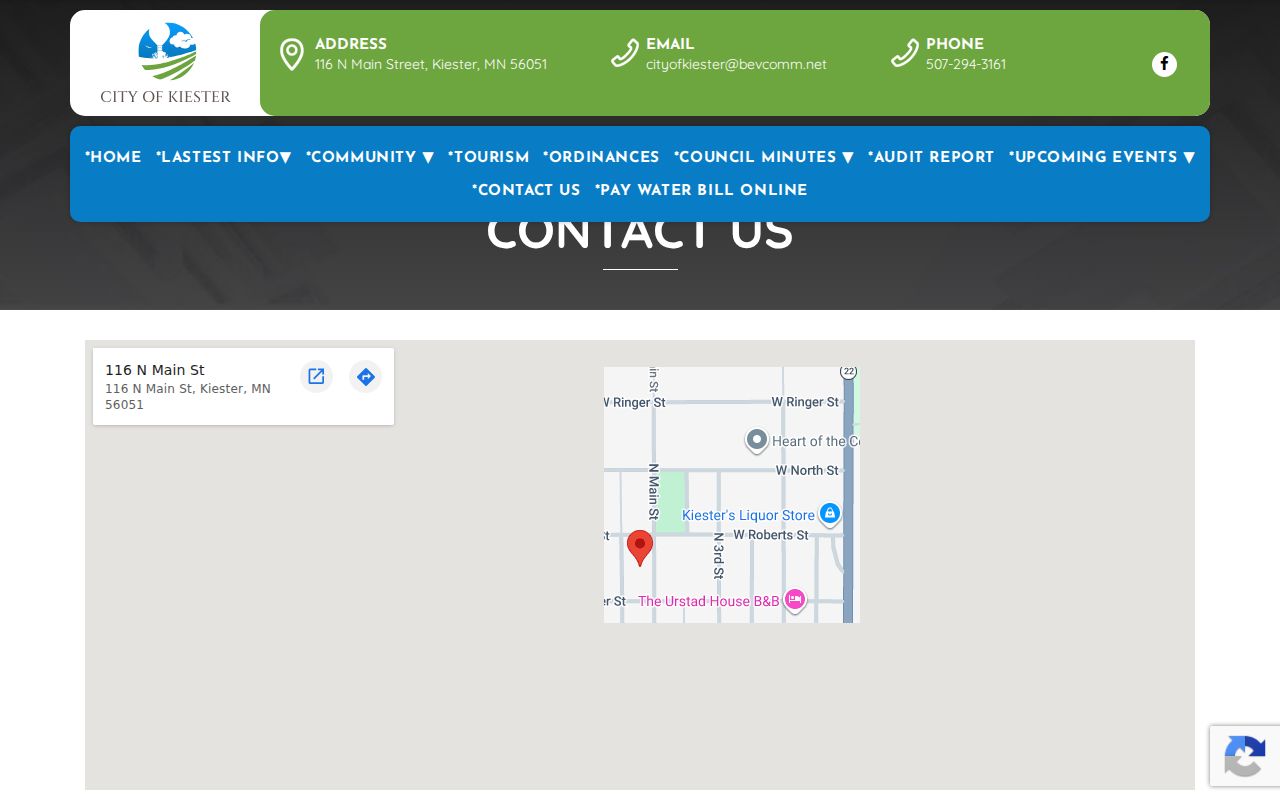Click the 116 N Main Street address text
This screenshot has height=800, width=1280.
(x=431, y=64)
